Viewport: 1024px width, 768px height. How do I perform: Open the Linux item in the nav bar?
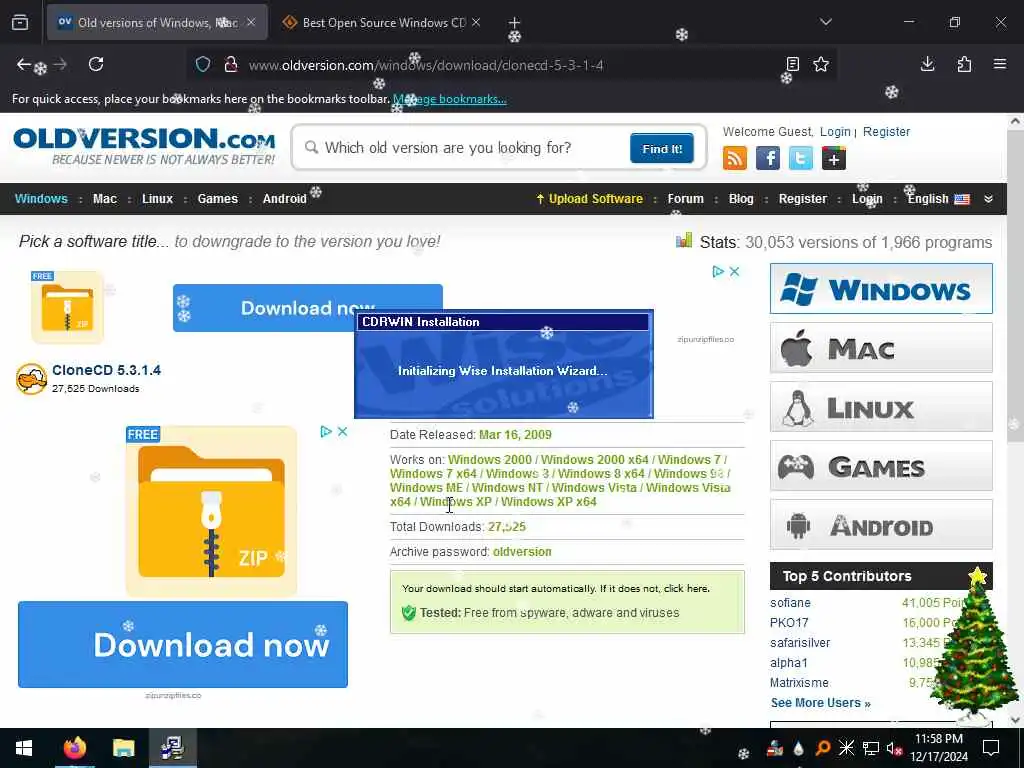[x=157, y=199]
